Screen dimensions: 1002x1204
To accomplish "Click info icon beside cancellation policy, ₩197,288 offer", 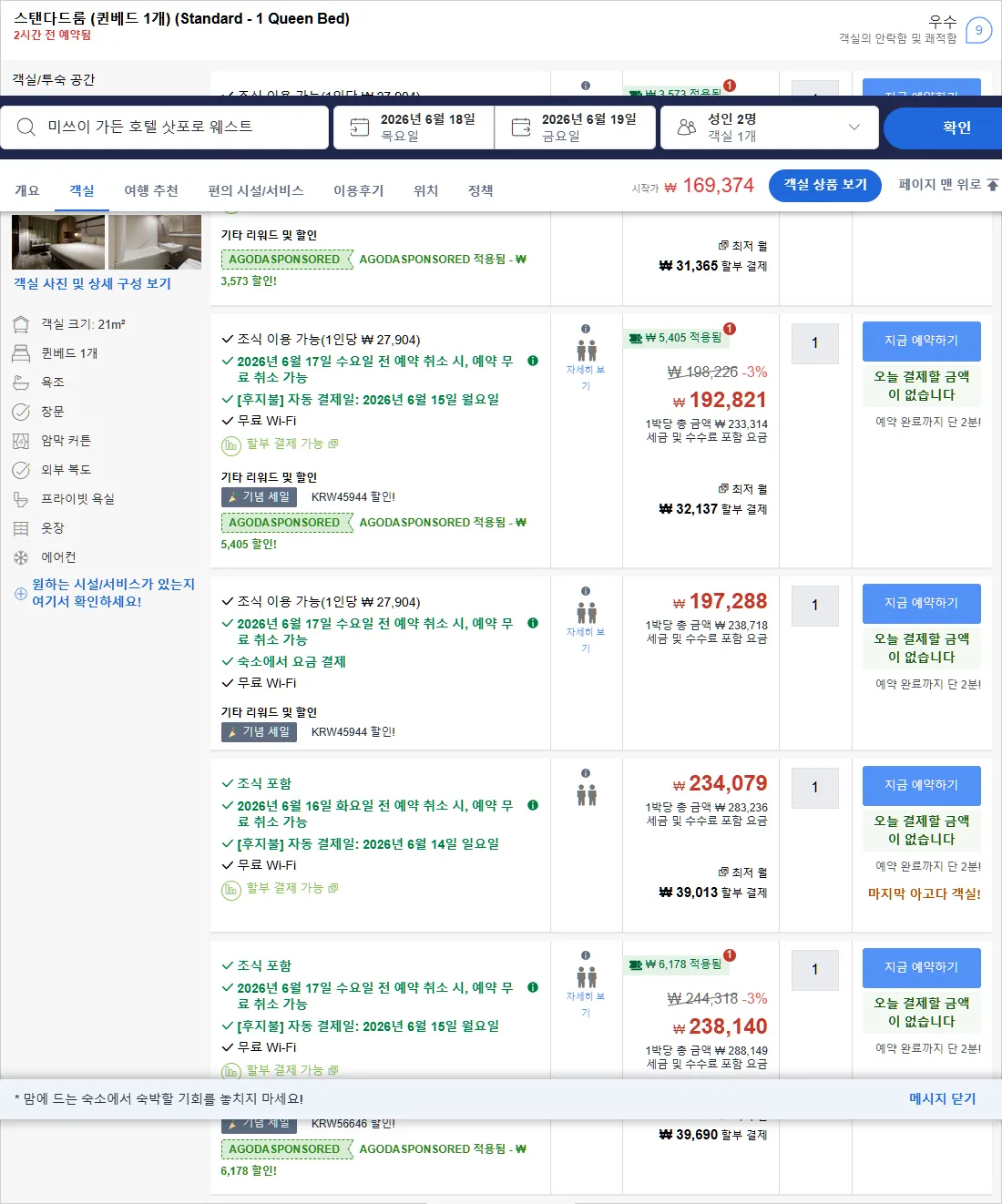I will [x=533, y=623].
